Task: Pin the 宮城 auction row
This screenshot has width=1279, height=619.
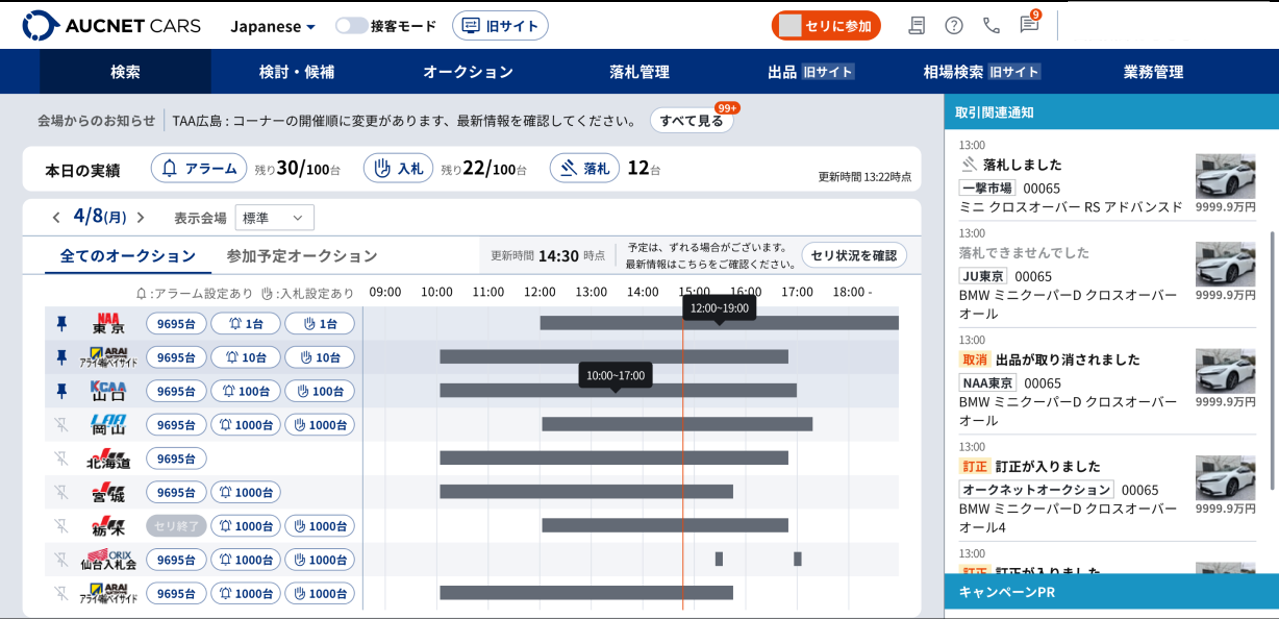Action: tap(61, 492)
